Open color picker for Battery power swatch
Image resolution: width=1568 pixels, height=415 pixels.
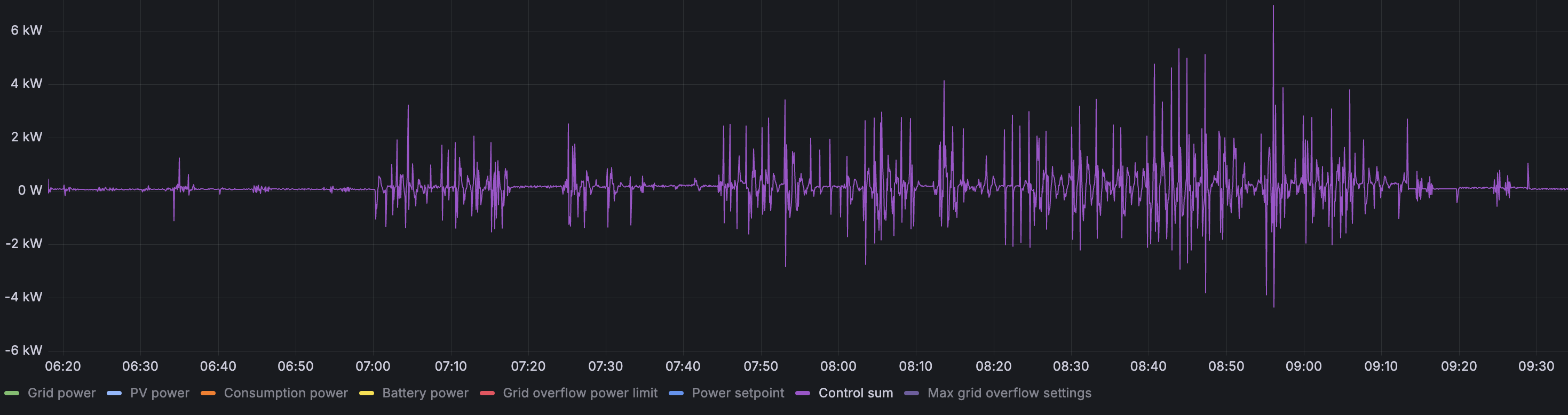366,394
